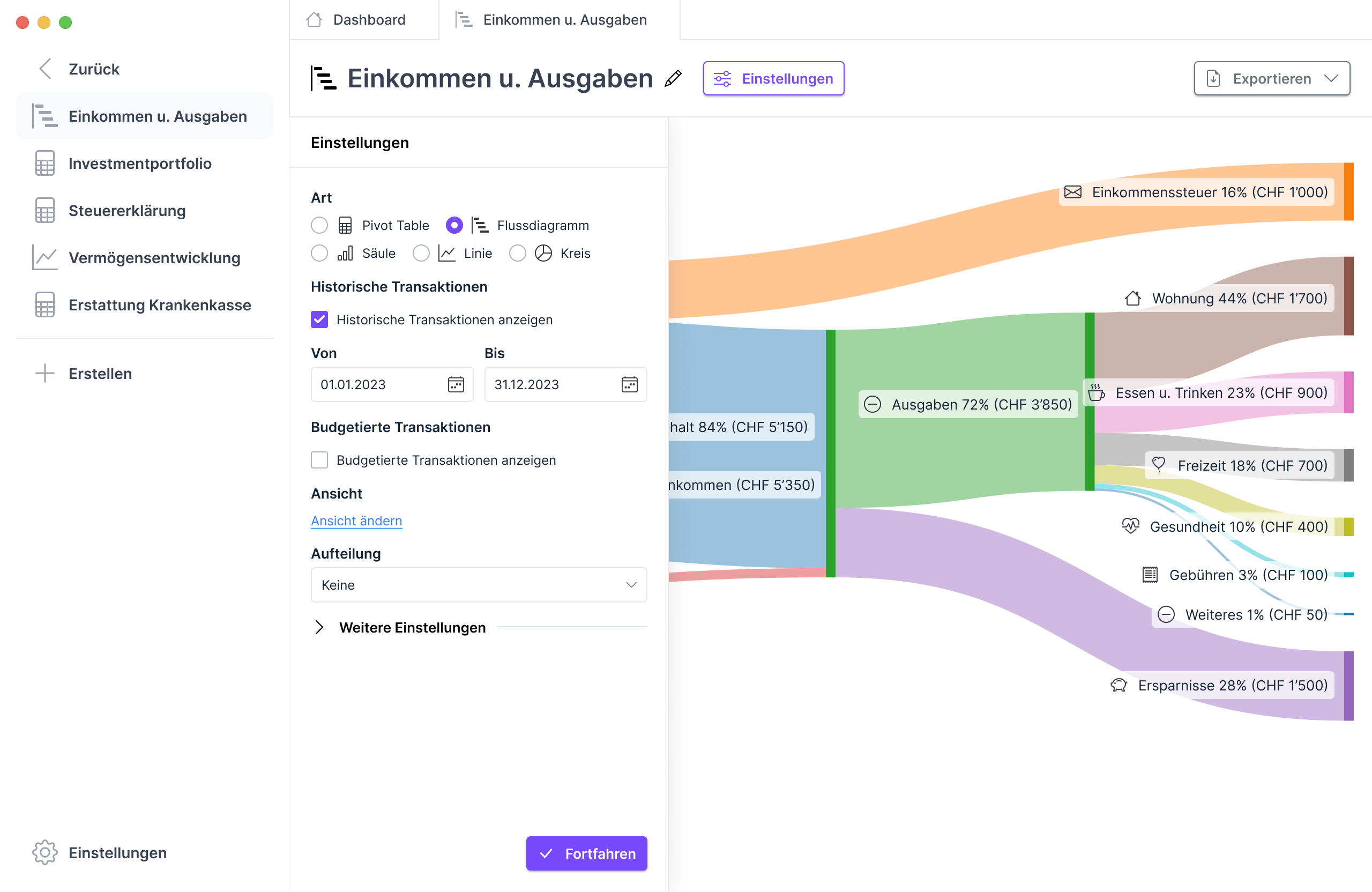Click the Fortfahren button
The image size is (1372, 892).
[586, 853]
